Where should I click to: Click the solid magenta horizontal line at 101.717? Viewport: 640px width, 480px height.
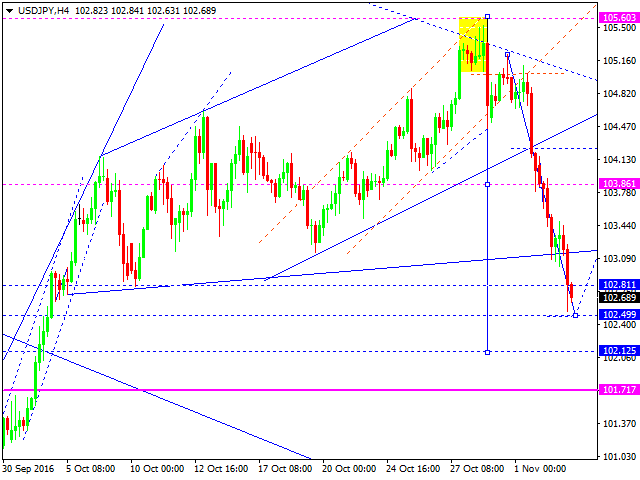pyautogui.click(x=300, y=390)
